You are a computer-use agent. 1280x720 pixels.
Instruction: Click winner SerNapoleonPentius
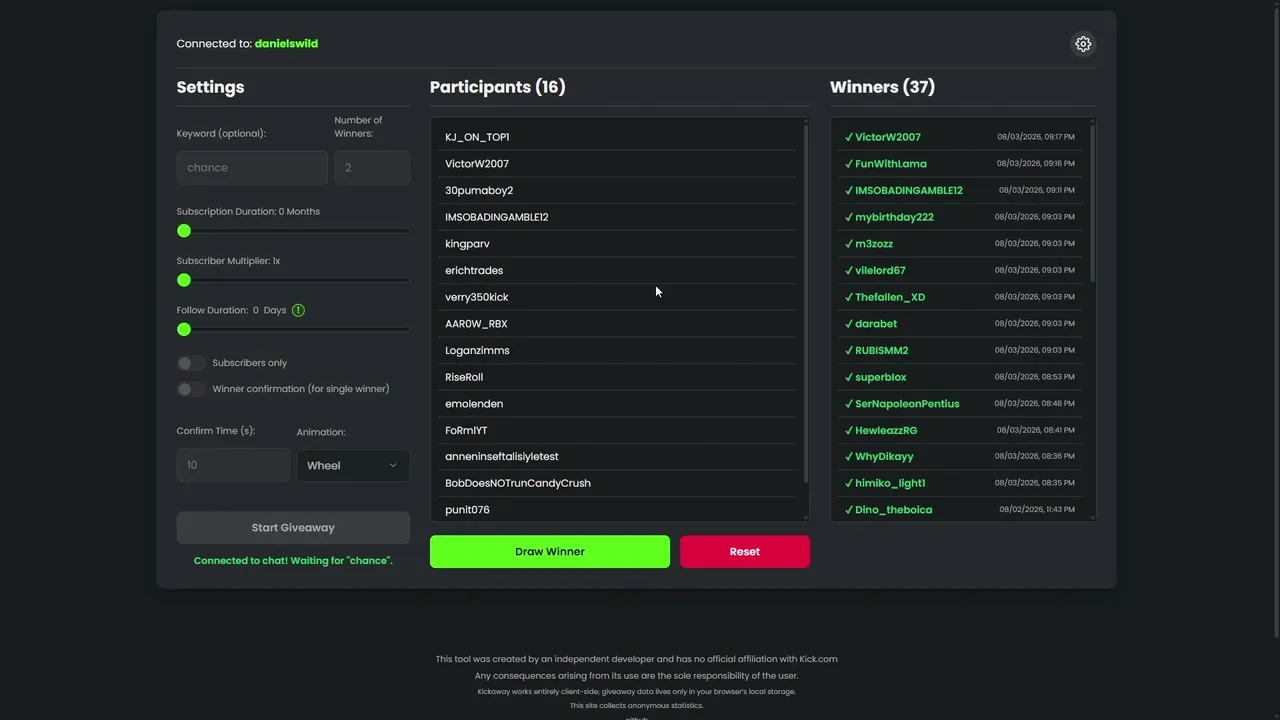(x=907, y=404)
